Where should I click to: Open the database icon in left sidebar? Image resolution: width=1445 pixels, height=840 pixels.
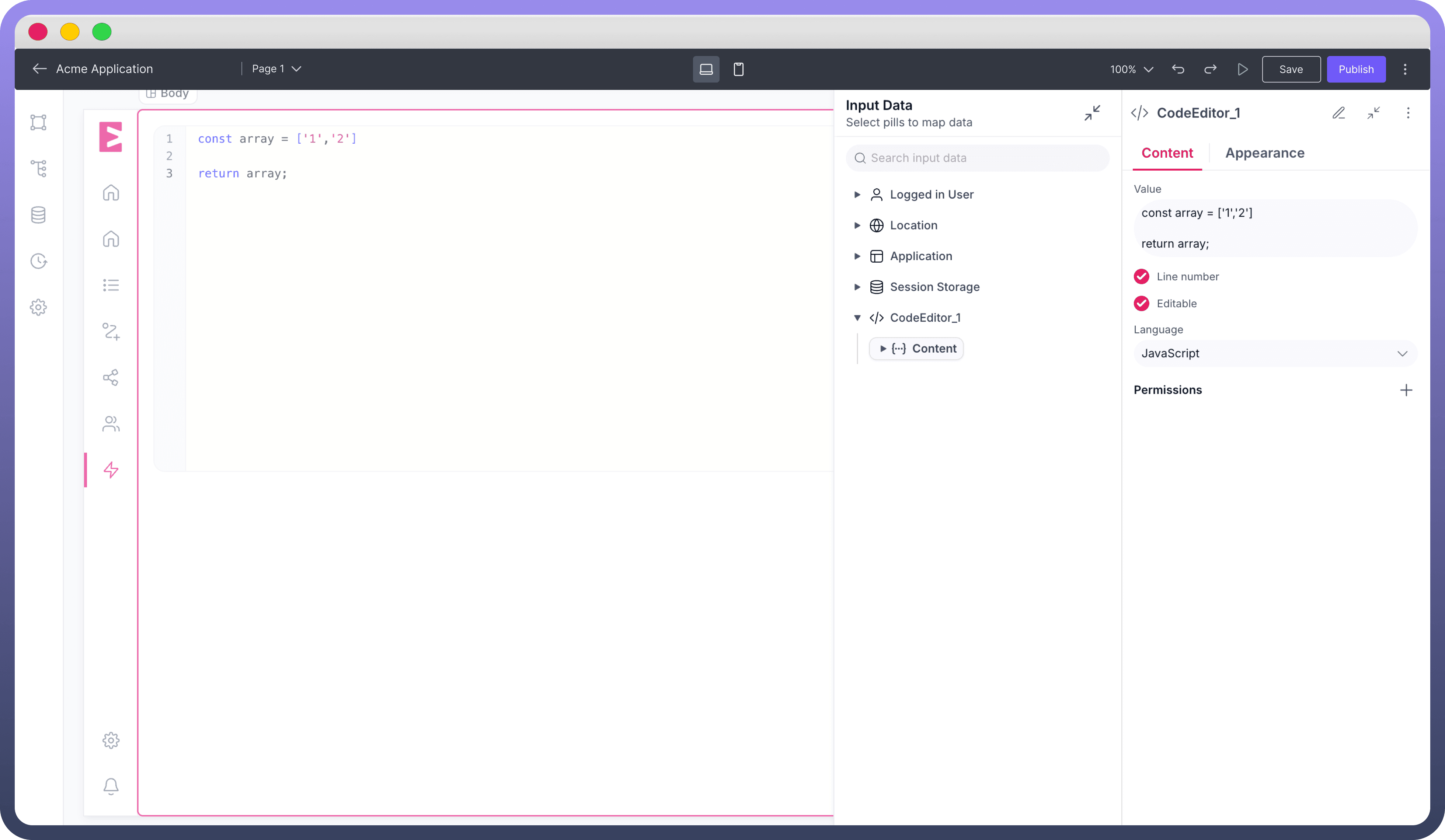pyautogui.click(x=38, y=215)
